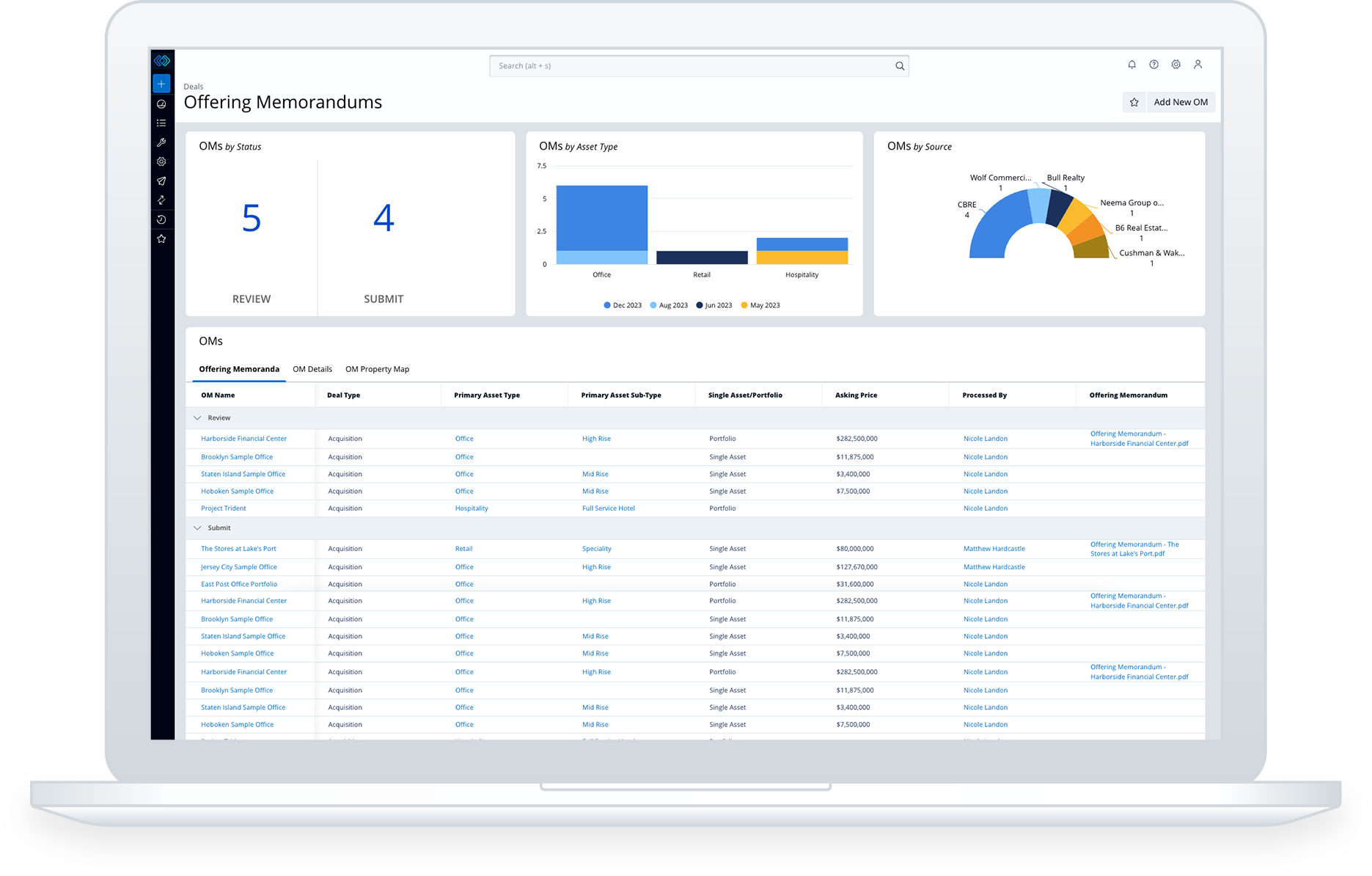Collapse the Submit group chevron

click(x=197, y=528)
